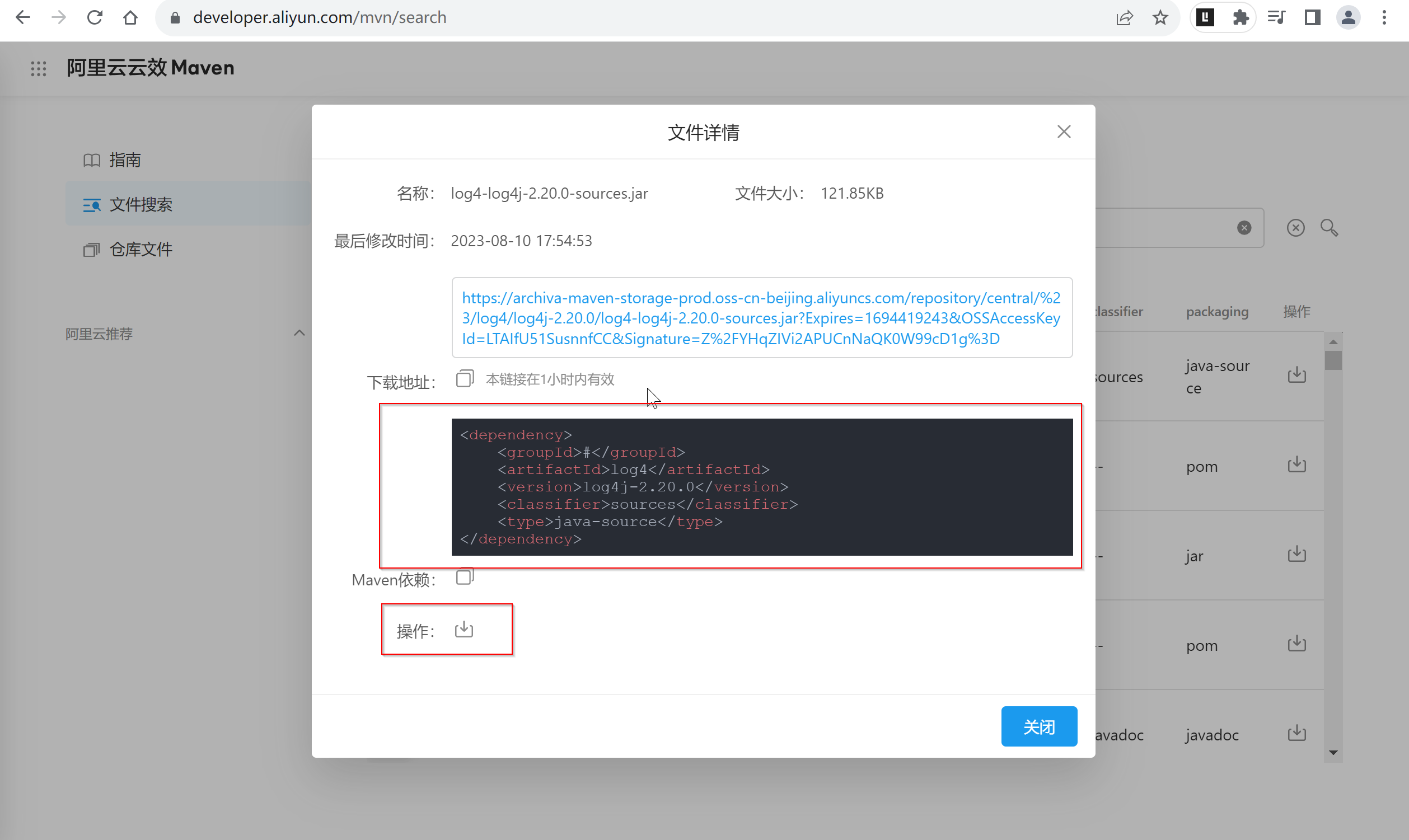Click the 关闭 button to dismiss dialog
Viewport: 1409px width, 840px height.
pos(1039,726)
